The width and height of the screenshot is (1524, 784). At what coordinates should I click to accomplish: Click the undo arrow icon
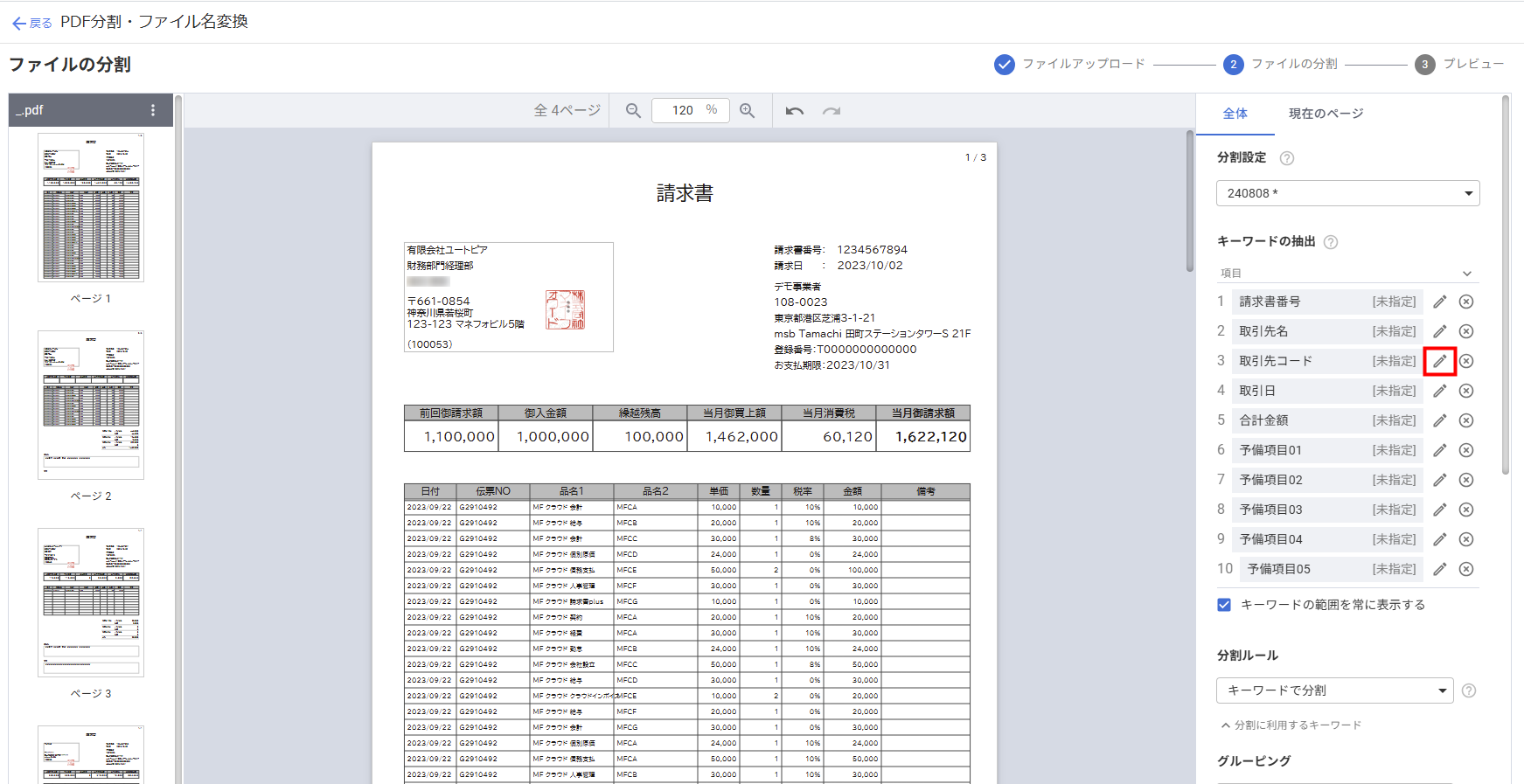[794, 111]
